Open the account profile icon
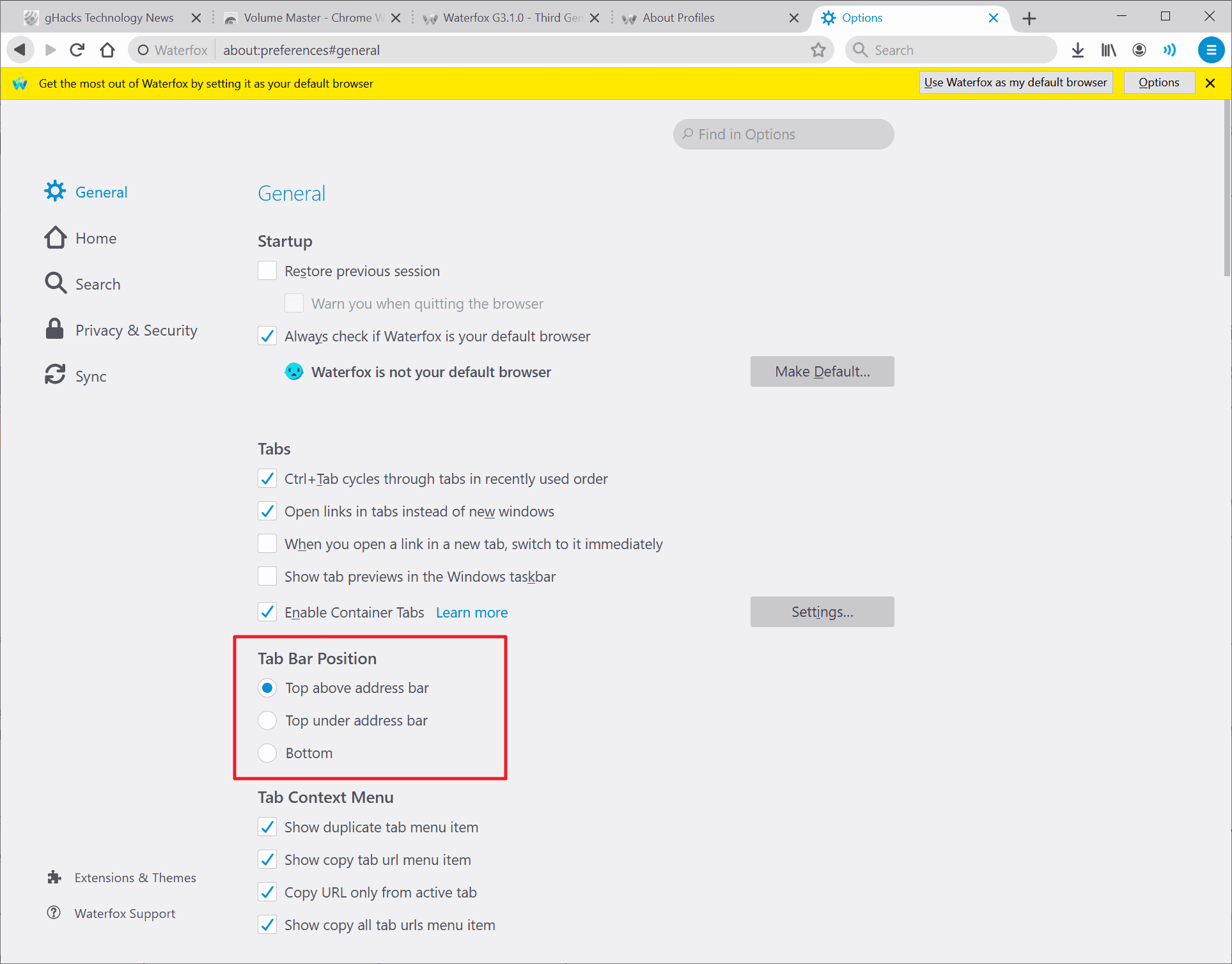The height and width of the screenshot is (964, 1232). point(1139,49)
